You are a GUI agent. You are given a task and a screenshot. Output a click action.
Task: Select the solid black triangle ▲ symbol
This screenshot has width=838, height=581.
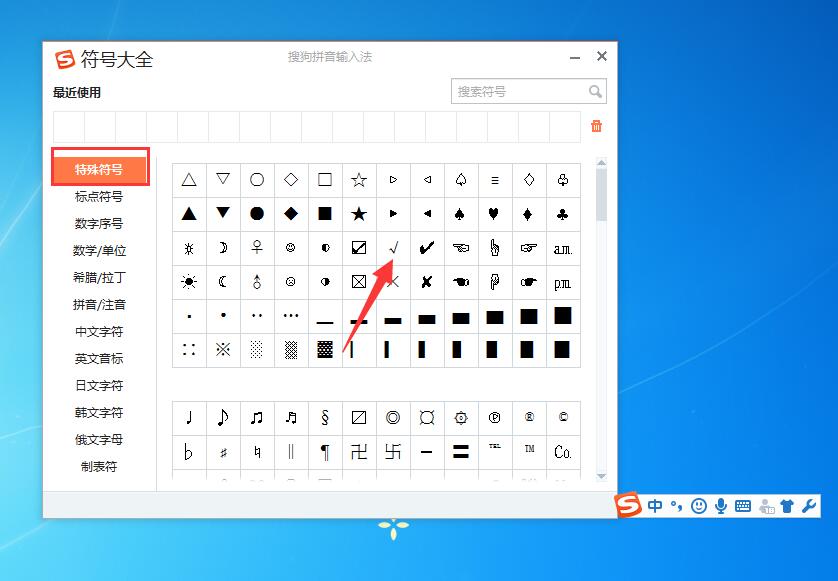[189, 214]
